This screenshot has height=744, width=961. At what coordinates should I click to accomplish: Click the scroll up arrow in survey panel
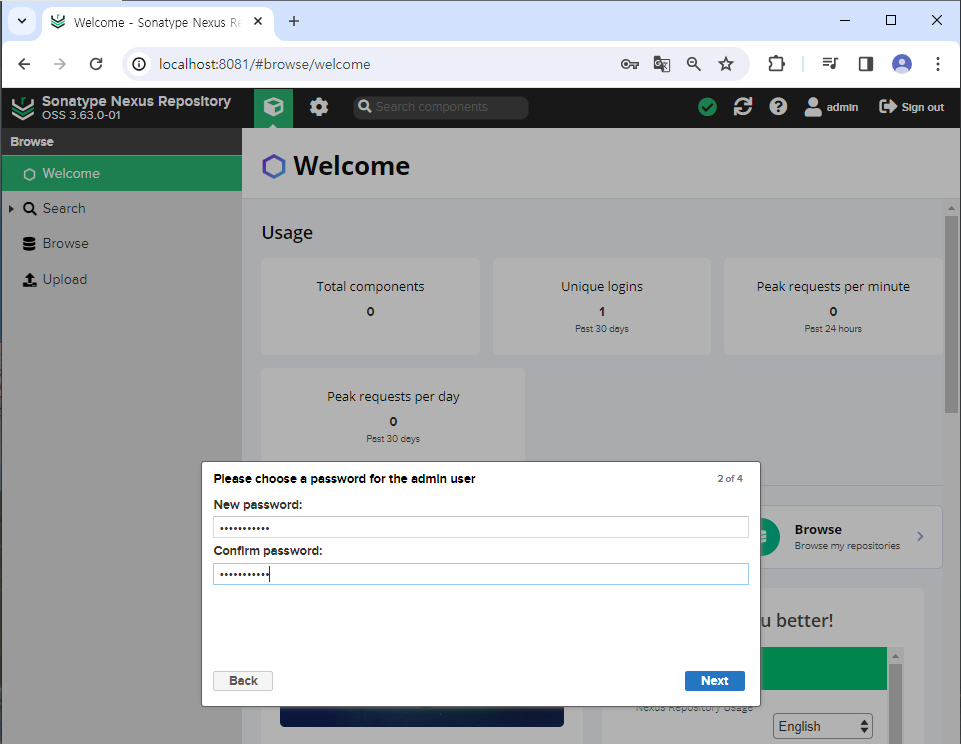[895, 656]
